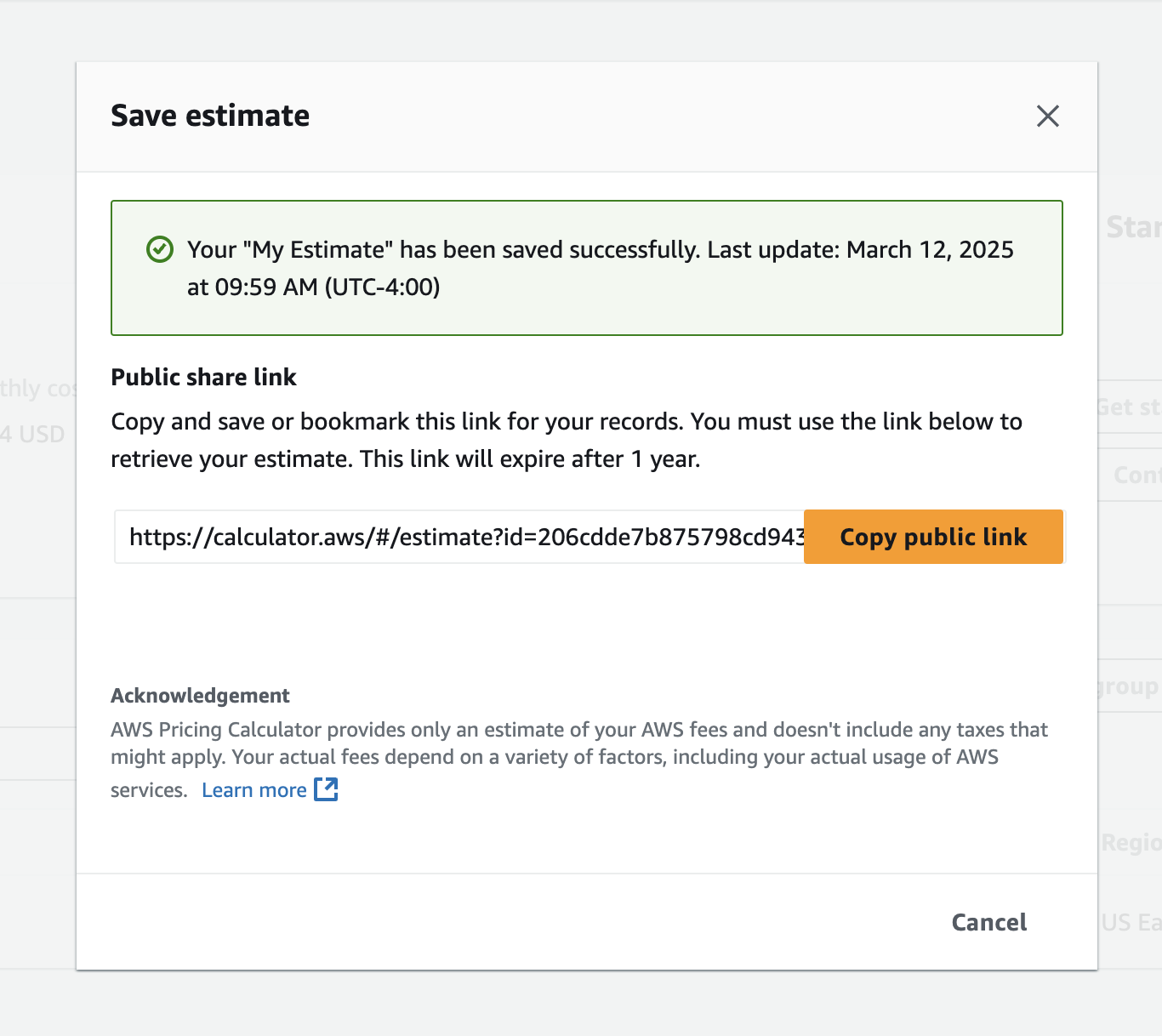This screenshot has height=1036, width=1162.
Task: Click the dimmed USD amount behind dialog
Action: [x=34, y=435]
